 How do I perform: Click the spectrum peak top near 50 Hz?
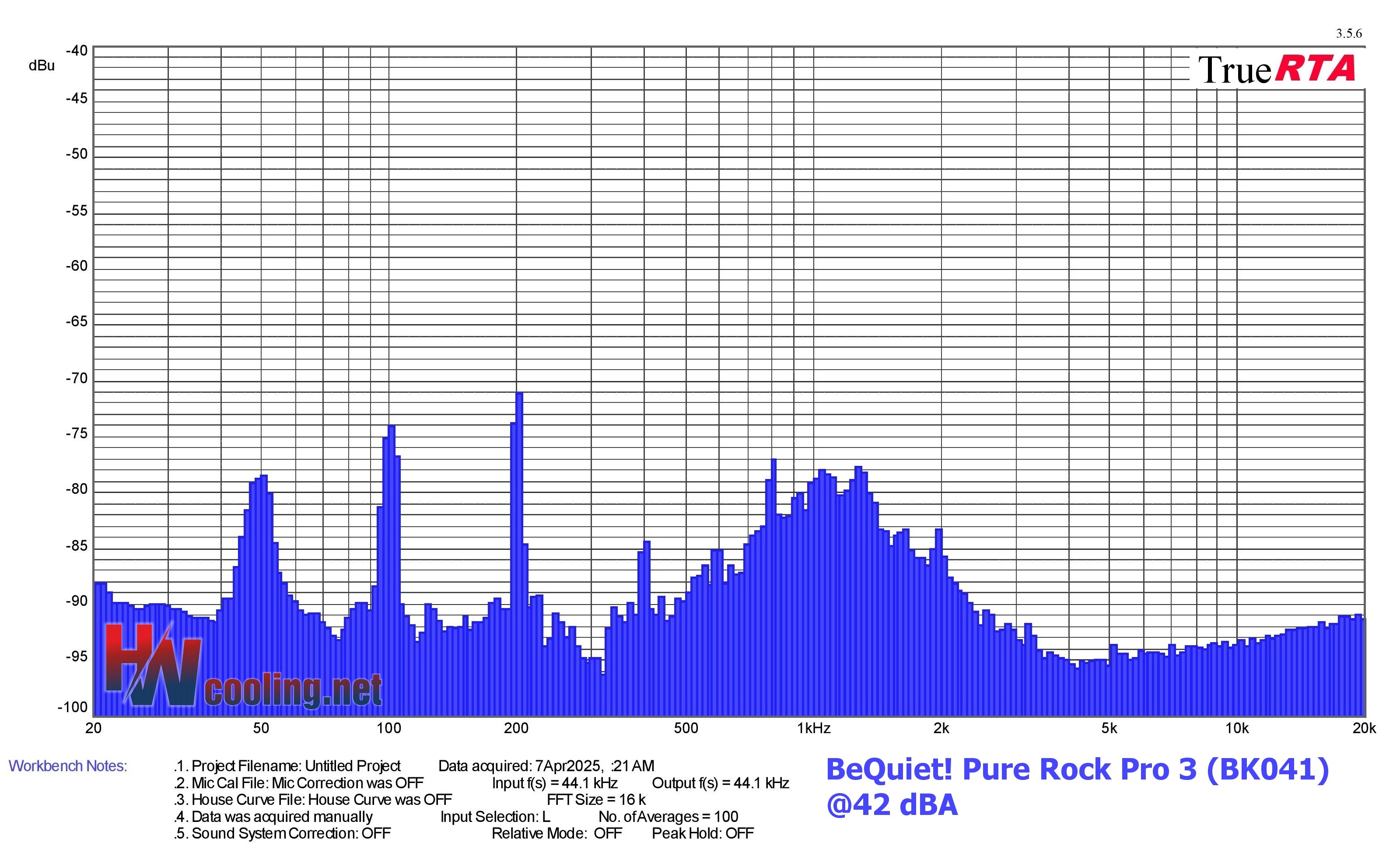pos(264,475)
